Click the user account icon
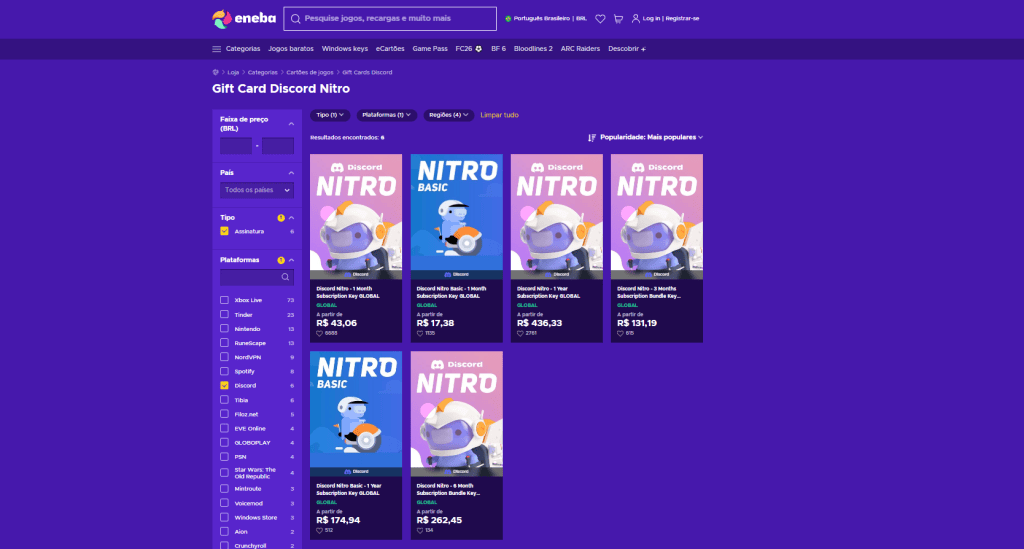1024x549 pixels. pyautogui.click(x=635, y=19)
